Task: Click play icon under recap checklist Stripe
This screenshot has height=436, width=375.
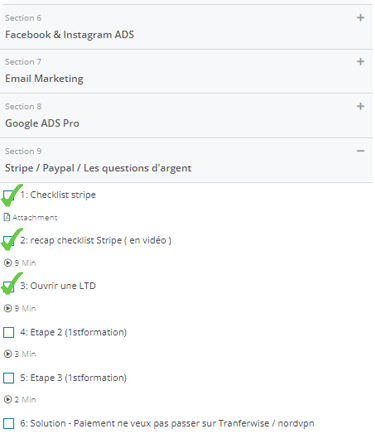Action: pyautogui.click(x=7, y=263)
